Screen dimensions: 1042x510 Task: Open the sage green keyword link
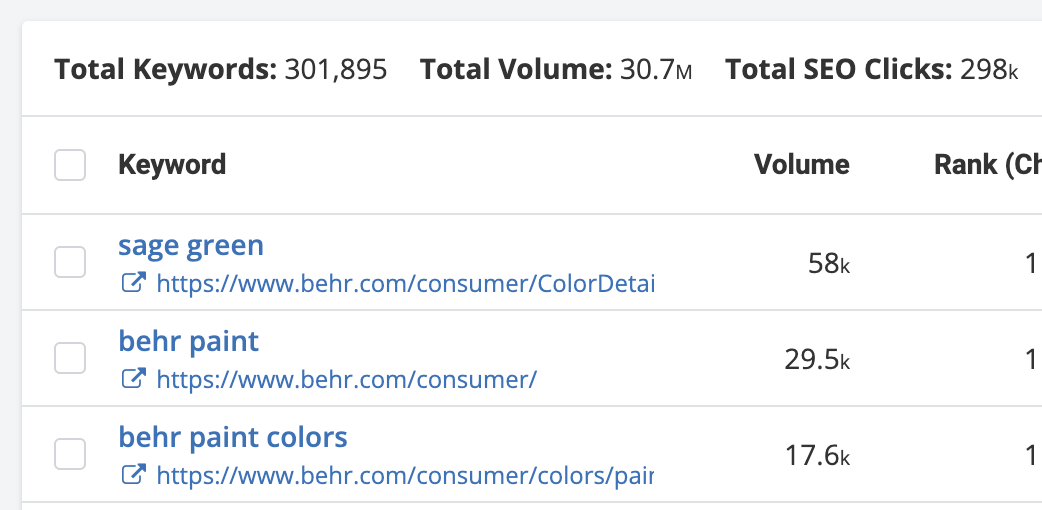coord(191,245)
